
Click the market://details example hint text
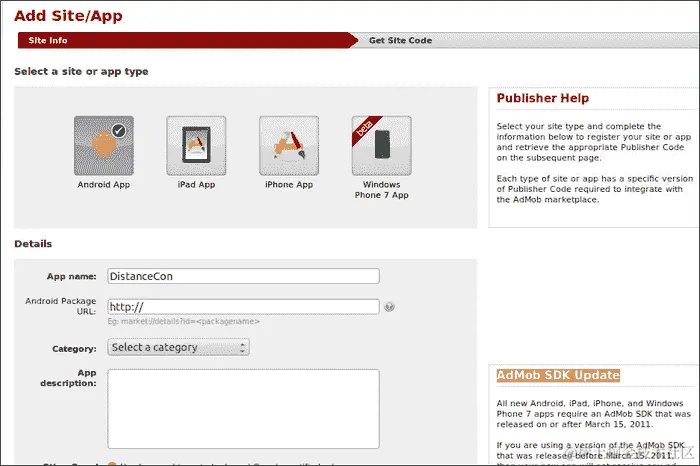(183, 321)
